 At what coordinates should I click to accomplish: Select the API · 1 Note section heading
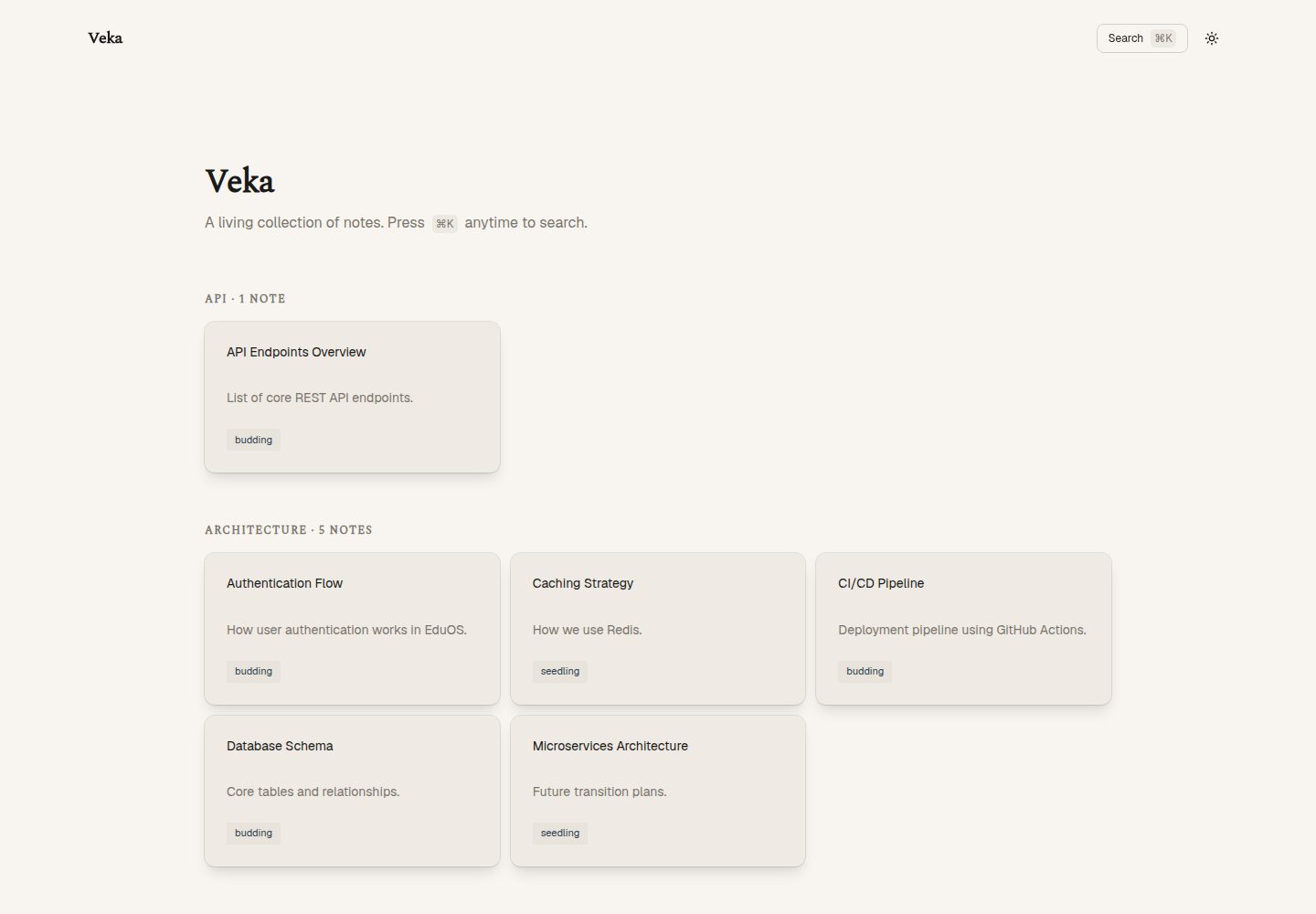(245, 299)
